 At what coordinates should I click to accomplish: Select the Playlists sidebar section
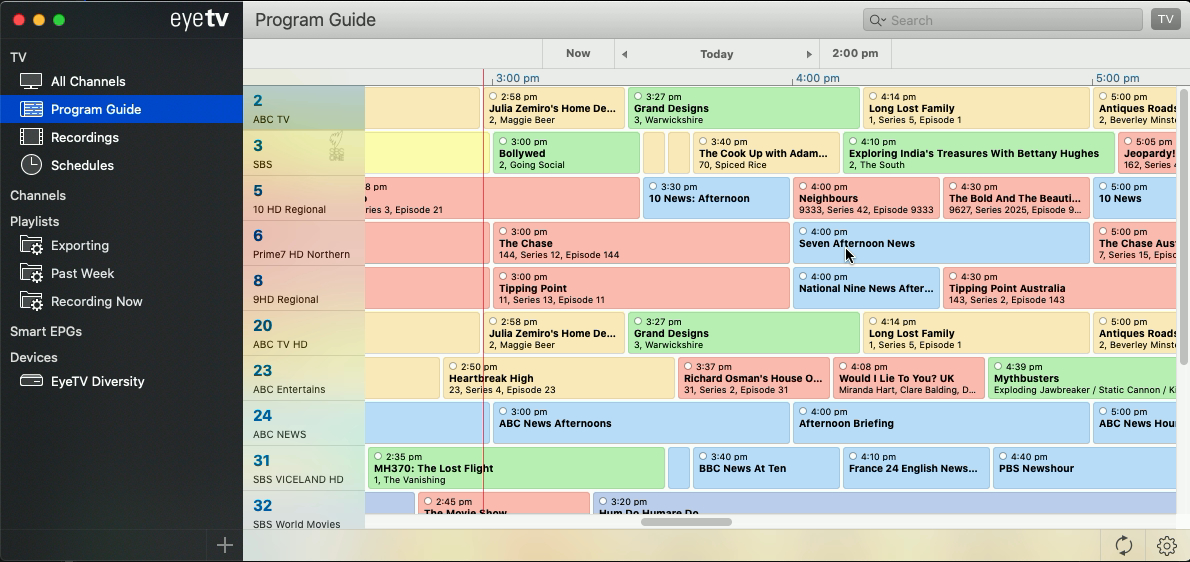(x=34, y=221)
